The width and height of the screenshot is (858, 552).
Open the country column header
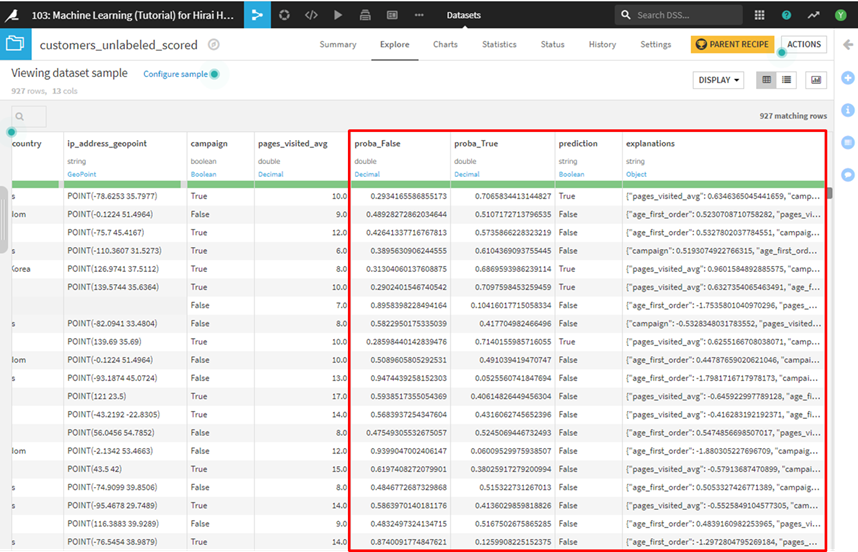(26, 143)
